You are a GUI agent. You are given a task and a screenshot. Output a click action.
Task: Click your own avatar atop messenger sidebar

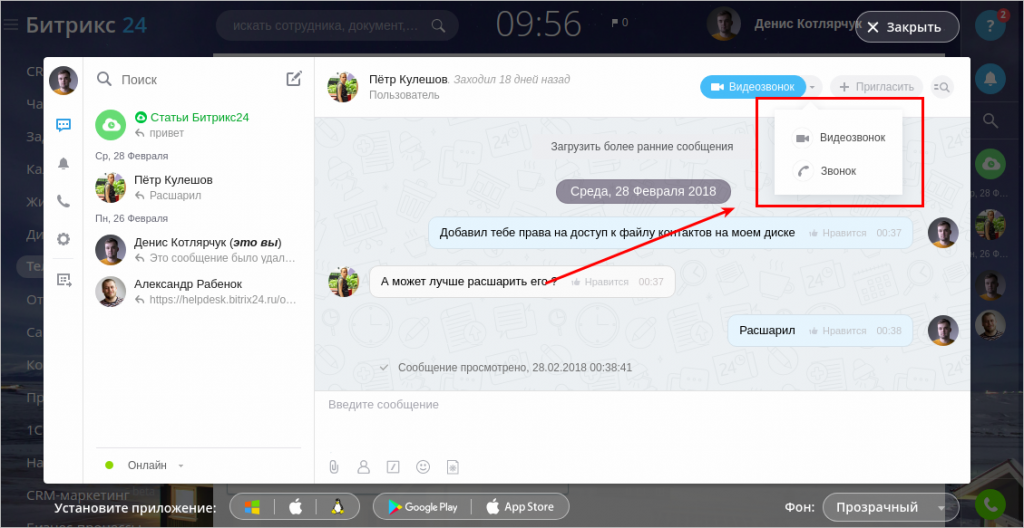point(63,80)
